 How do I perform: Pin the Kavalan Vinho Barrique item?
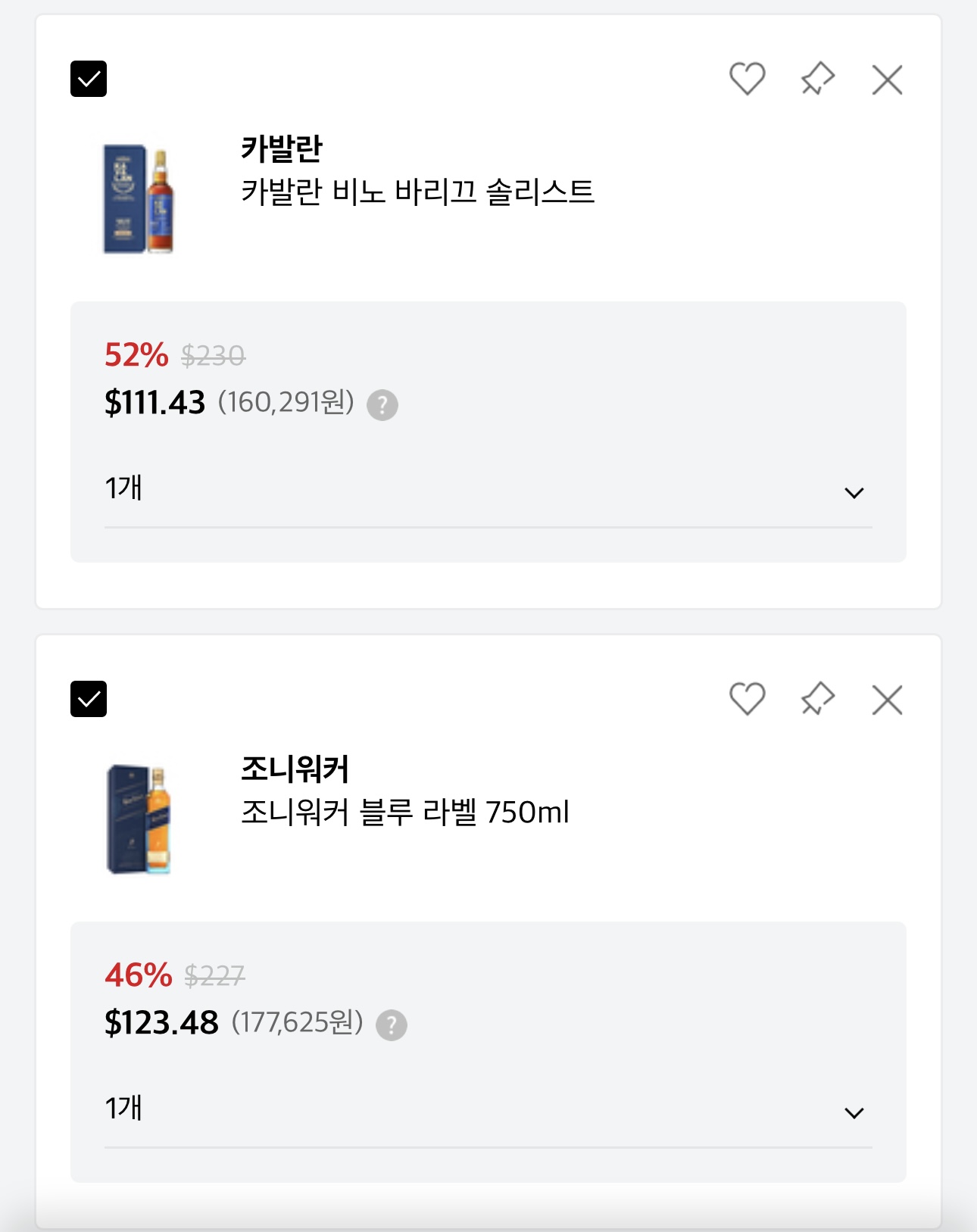coord(817,79)
